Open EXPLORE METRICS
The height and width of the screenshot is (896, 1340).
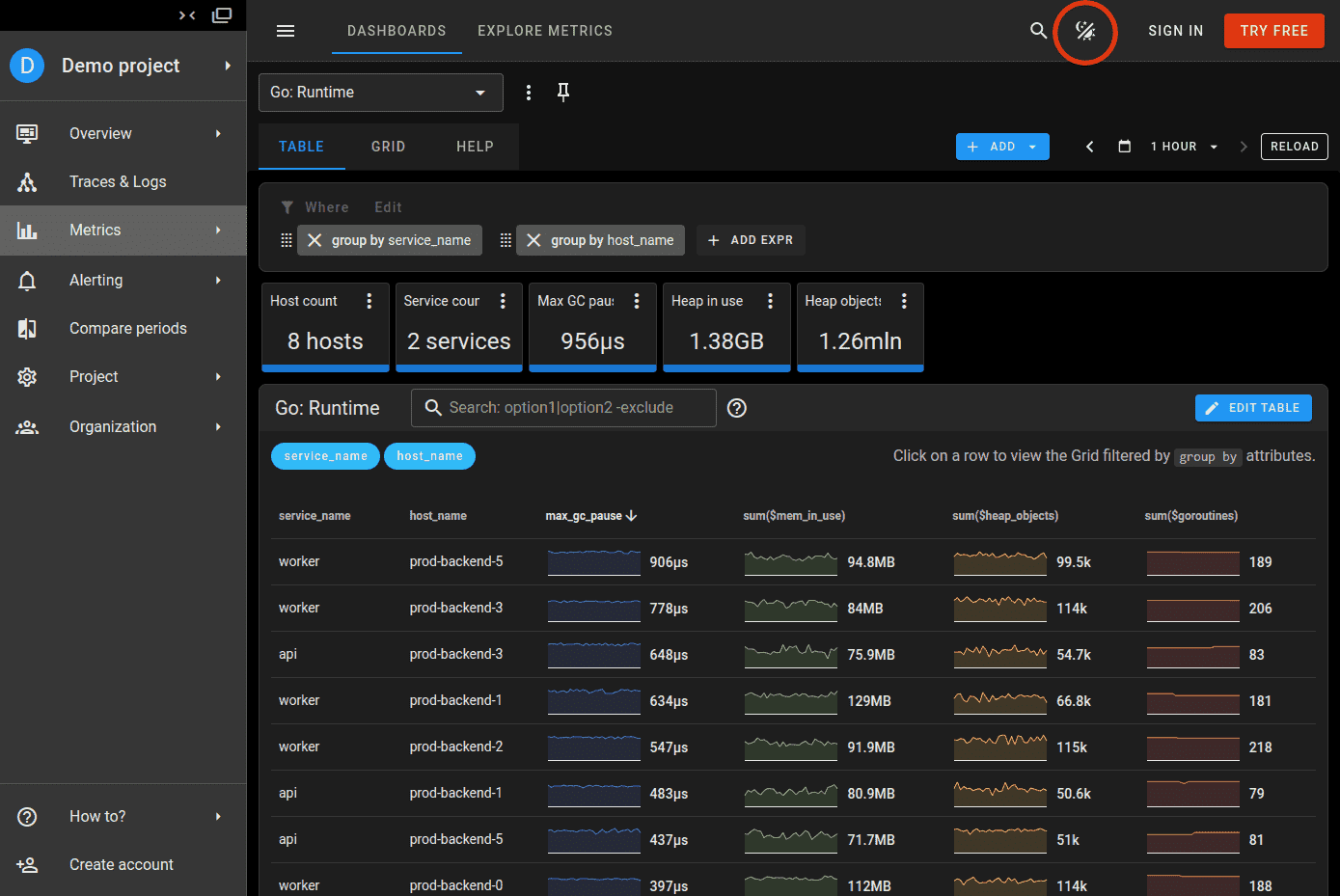point(545,31)
